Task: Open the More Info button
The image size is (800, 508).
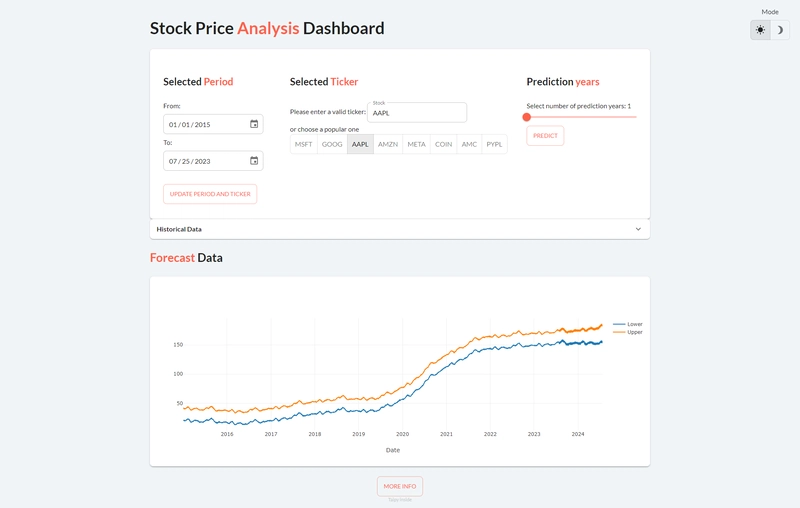Action: (x=400, y=486)
